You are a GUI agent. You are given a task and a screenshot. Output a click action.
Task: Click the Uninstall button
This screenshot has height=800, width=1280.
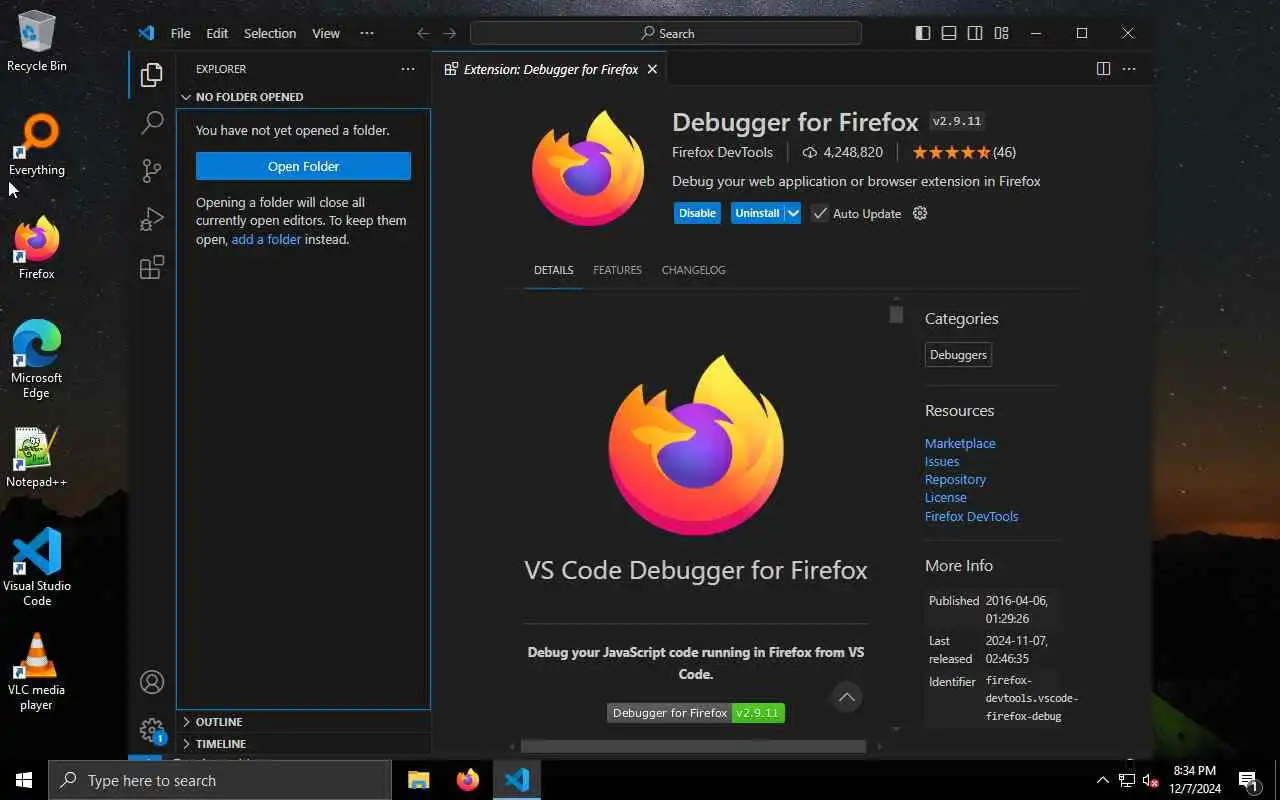pos(757,213)
